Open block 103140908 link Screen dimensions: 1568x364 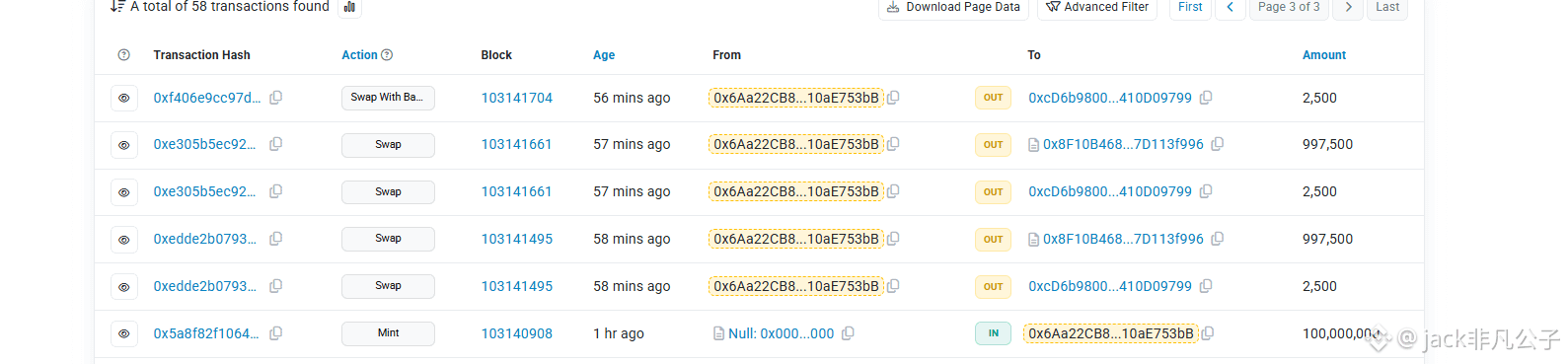pyautogui.click(x=517, y=333)
